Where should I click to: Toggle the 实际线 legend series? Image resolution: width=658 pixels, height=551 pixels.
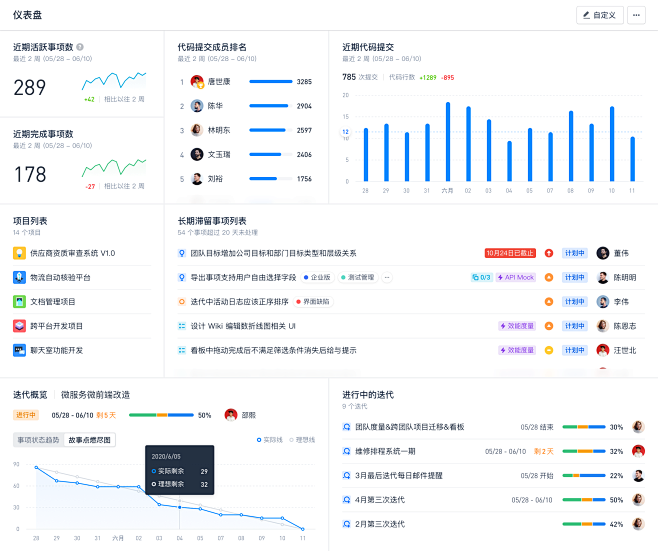point(272,439)
